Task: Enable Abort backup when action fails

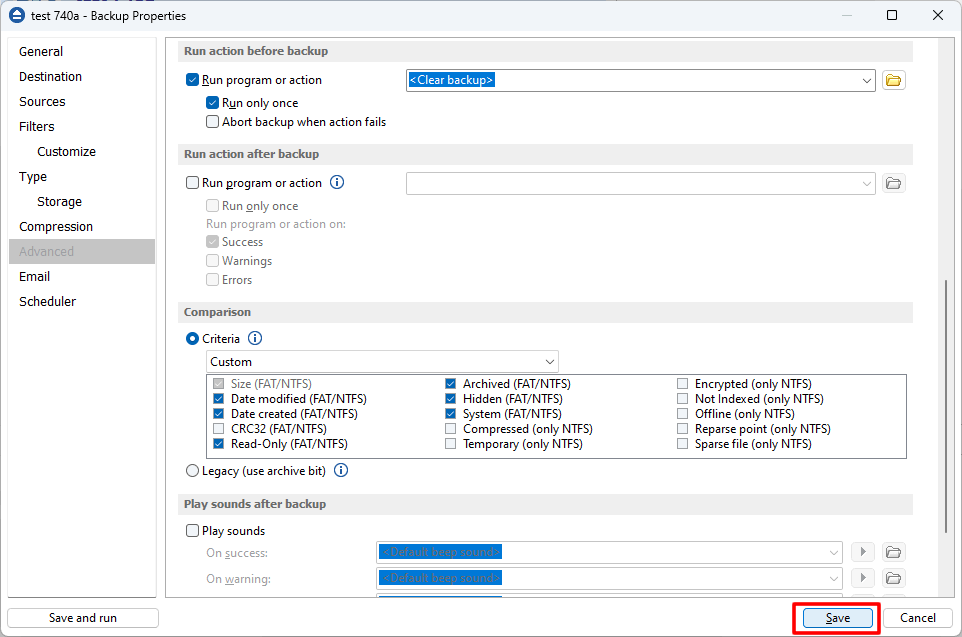Action: point(213,122)
